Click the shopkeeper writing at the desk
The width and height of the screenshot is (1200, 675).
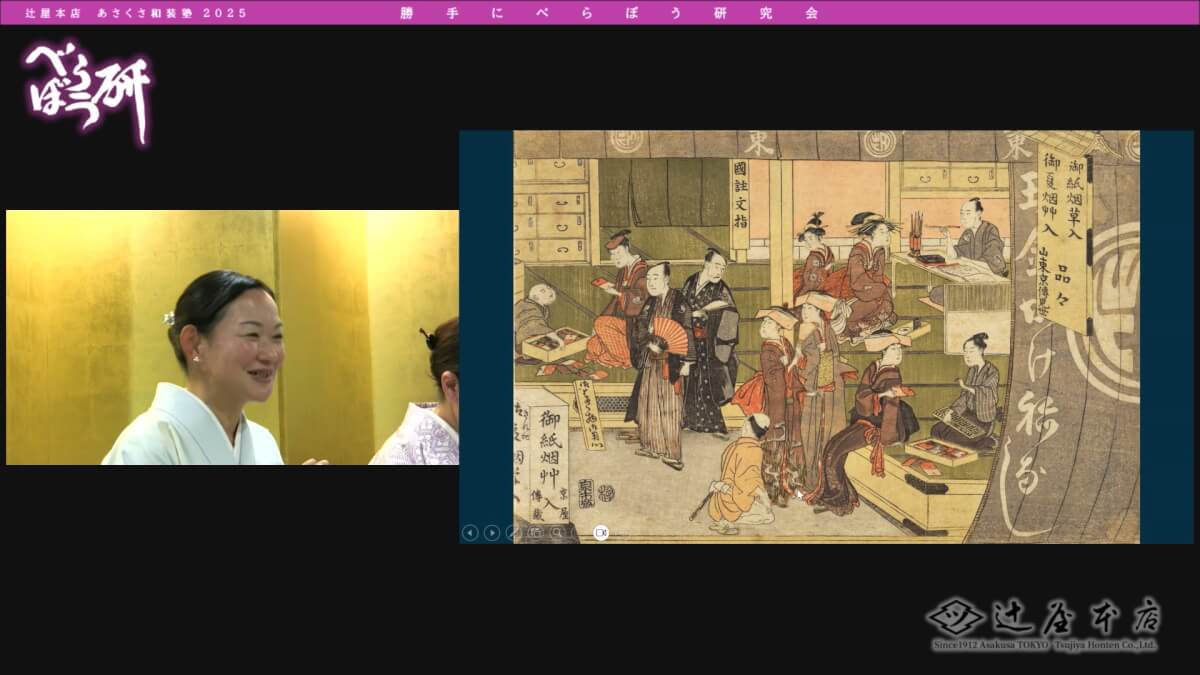975,238
